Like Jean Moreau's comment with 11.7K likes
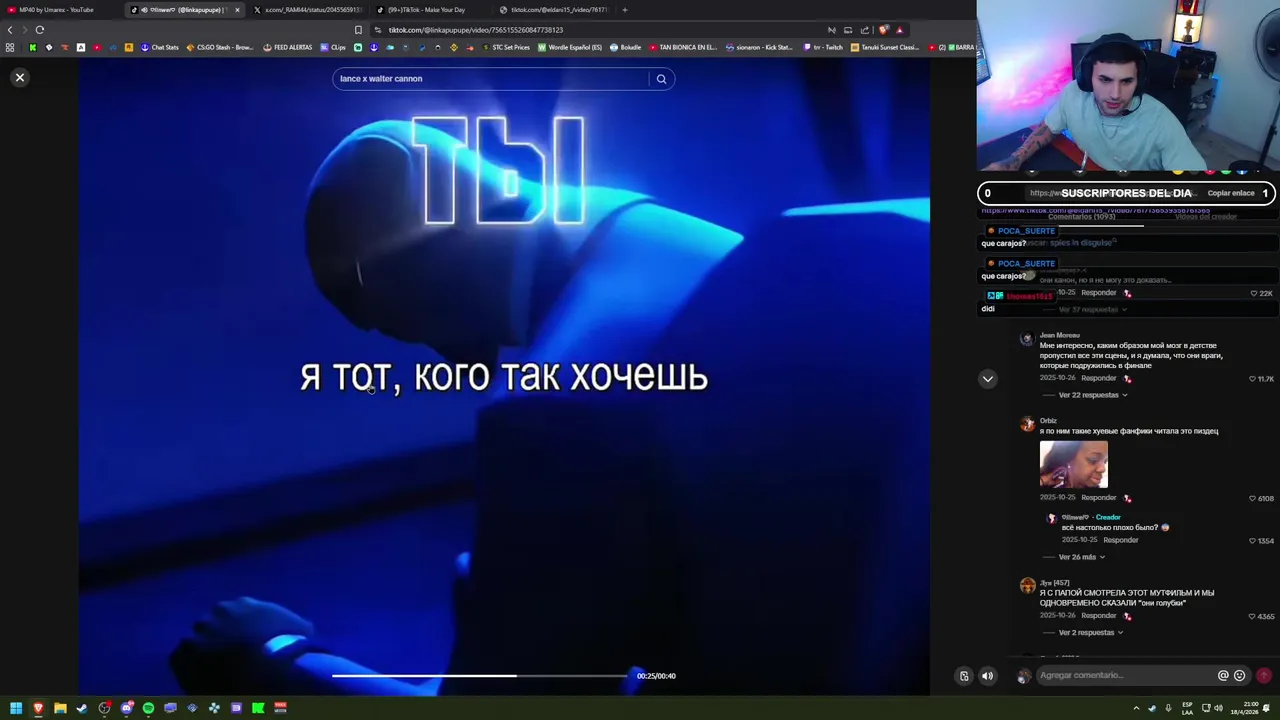1280x720 pixels. click(x=1253, y=379)
